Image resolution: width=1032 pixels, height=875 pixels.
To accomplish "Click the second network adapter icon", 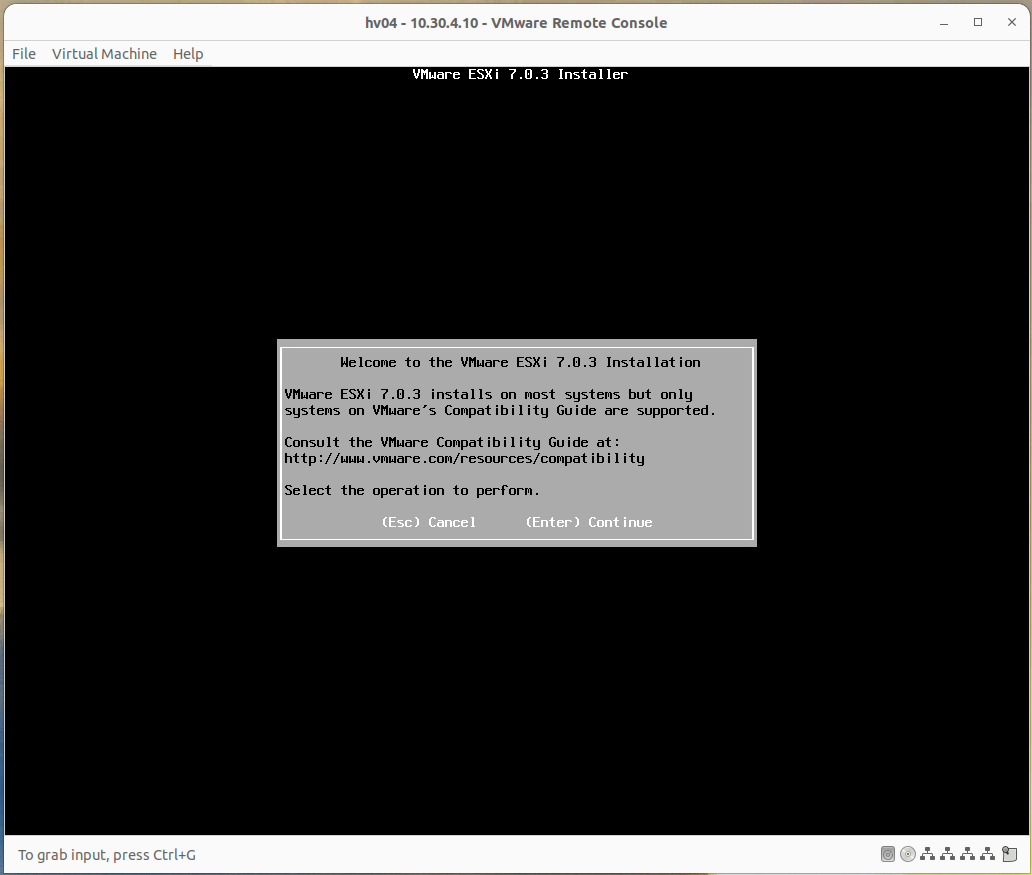I will [x=947, y=854].
